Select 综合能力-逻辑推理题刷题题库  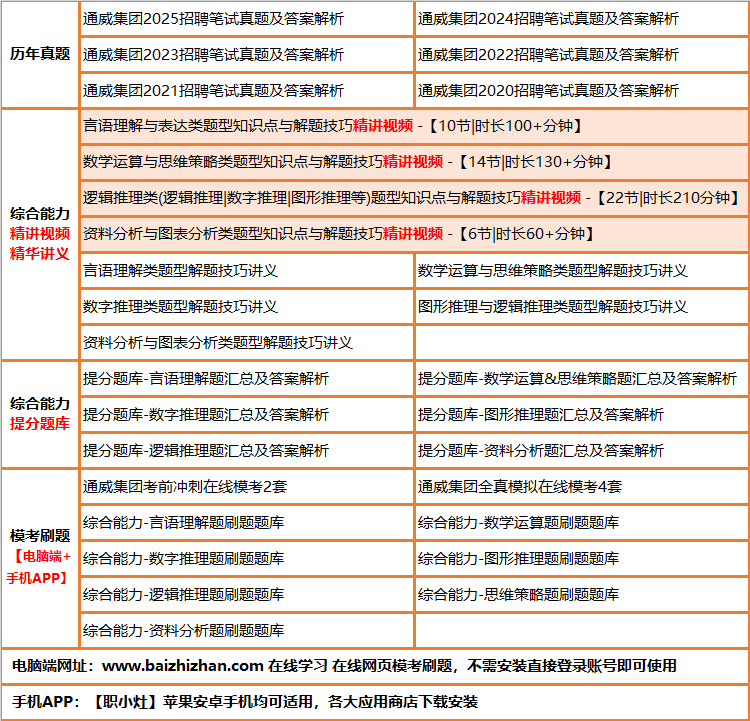[x=247, y=595]
